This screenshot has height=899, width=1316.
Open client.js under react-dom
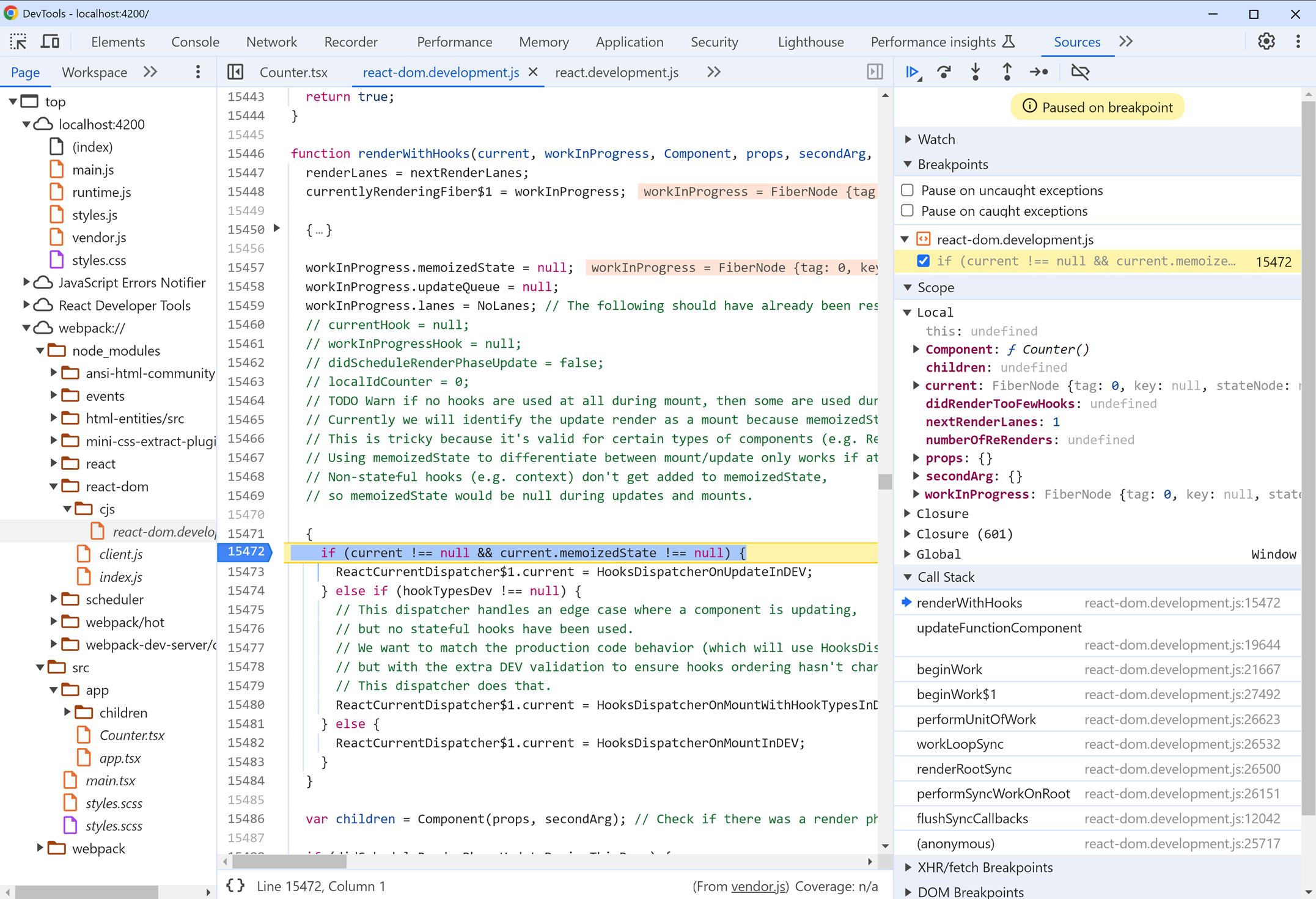point(120,554)
